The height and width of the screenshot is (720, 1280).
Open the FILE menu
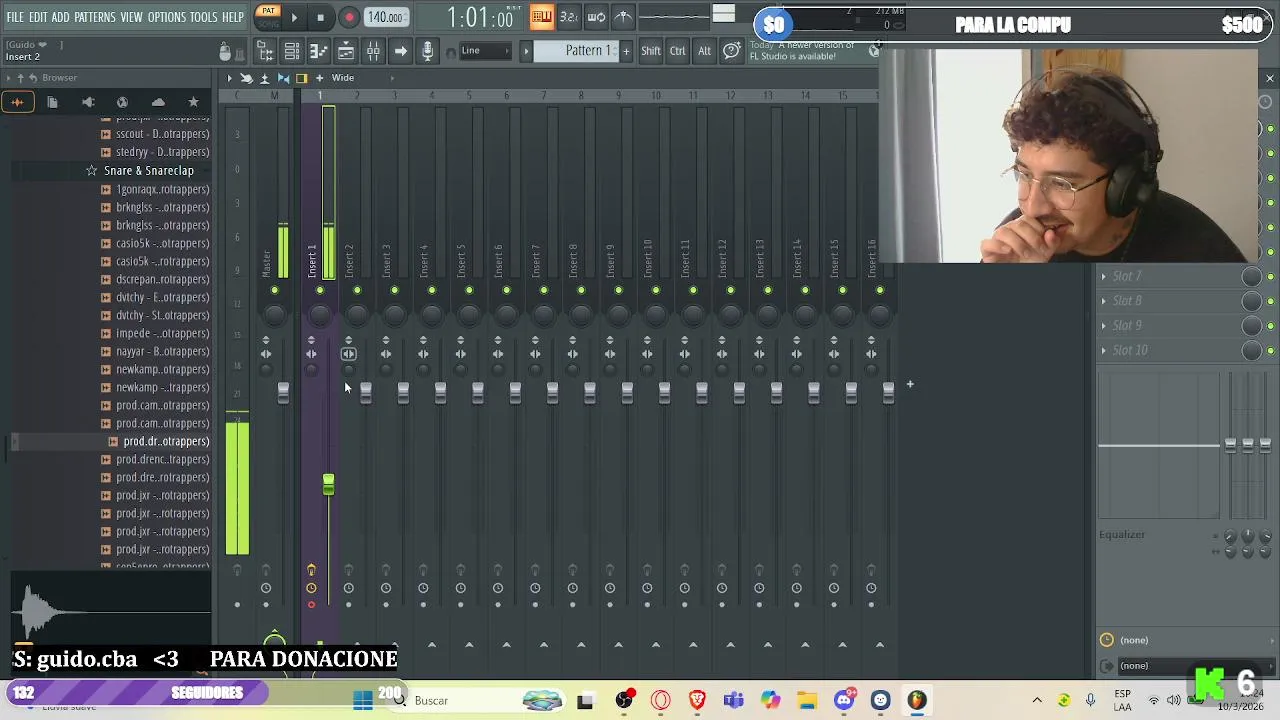pos(15,17)
